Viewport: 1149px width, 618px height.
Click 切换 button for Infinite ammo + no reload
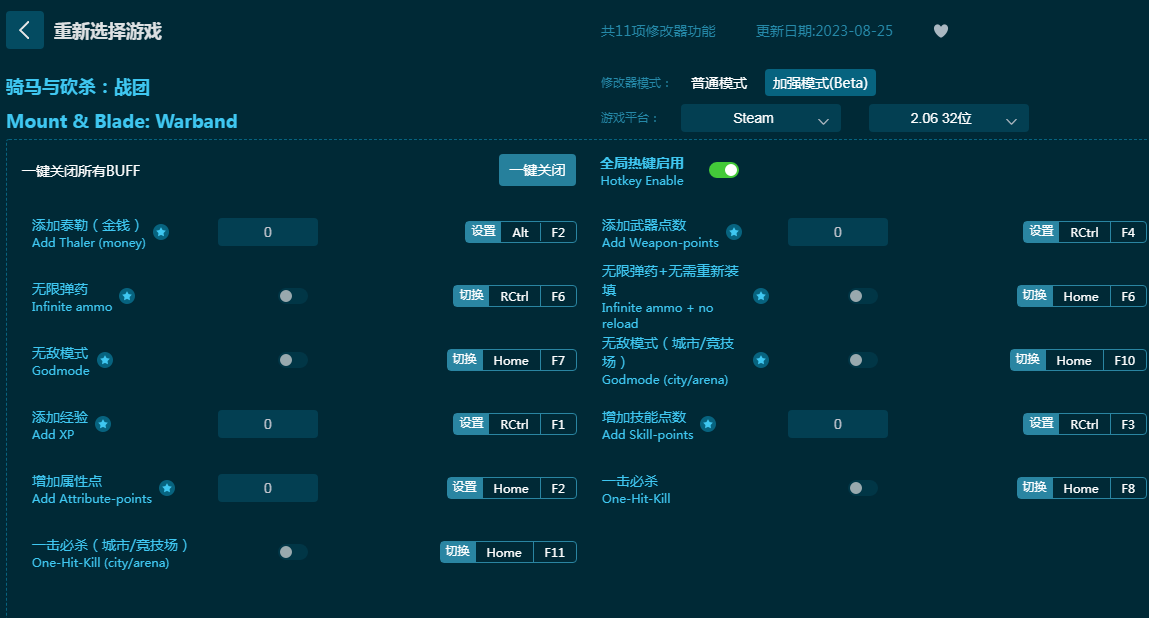tap(1035, 295)
